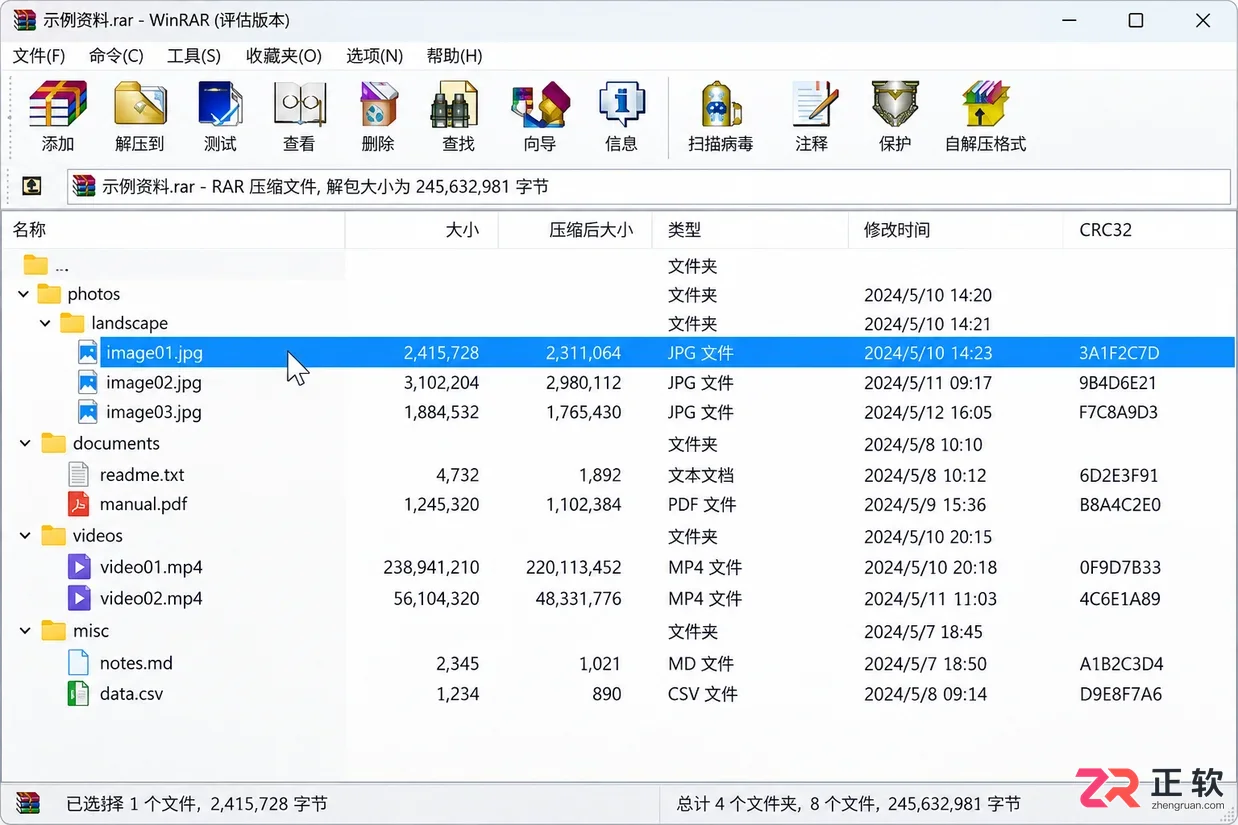Screen dimensions: 1238x825
Task: Click the 自解压格式 (SFX) toolbar icon
Action: 986,105
